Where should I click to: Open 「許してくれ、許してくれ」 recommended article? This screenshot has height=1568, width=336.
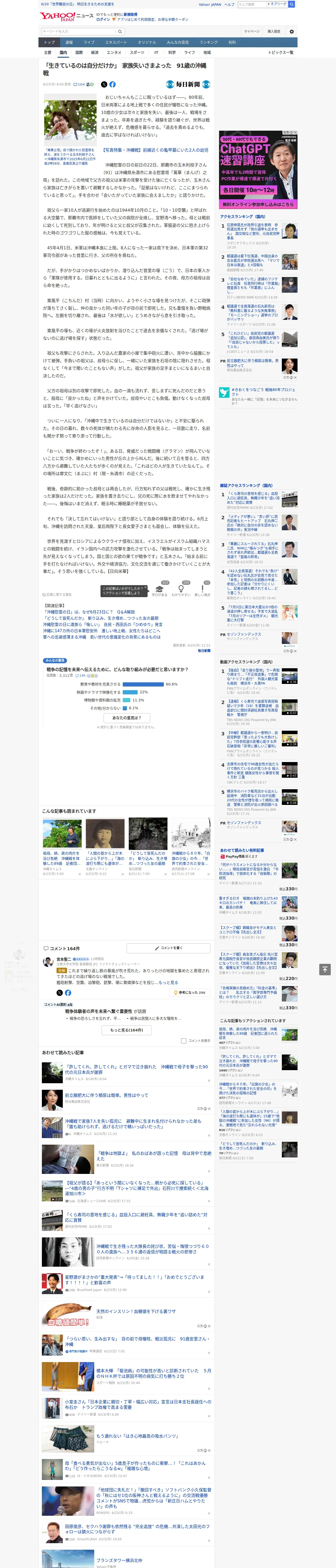click(x=137, y=1069)
